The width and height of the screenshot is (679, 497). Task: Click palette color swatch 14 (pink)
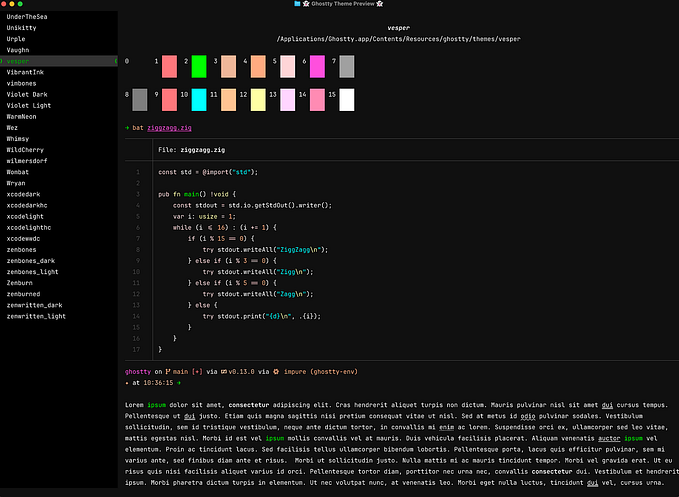(317, 100)
